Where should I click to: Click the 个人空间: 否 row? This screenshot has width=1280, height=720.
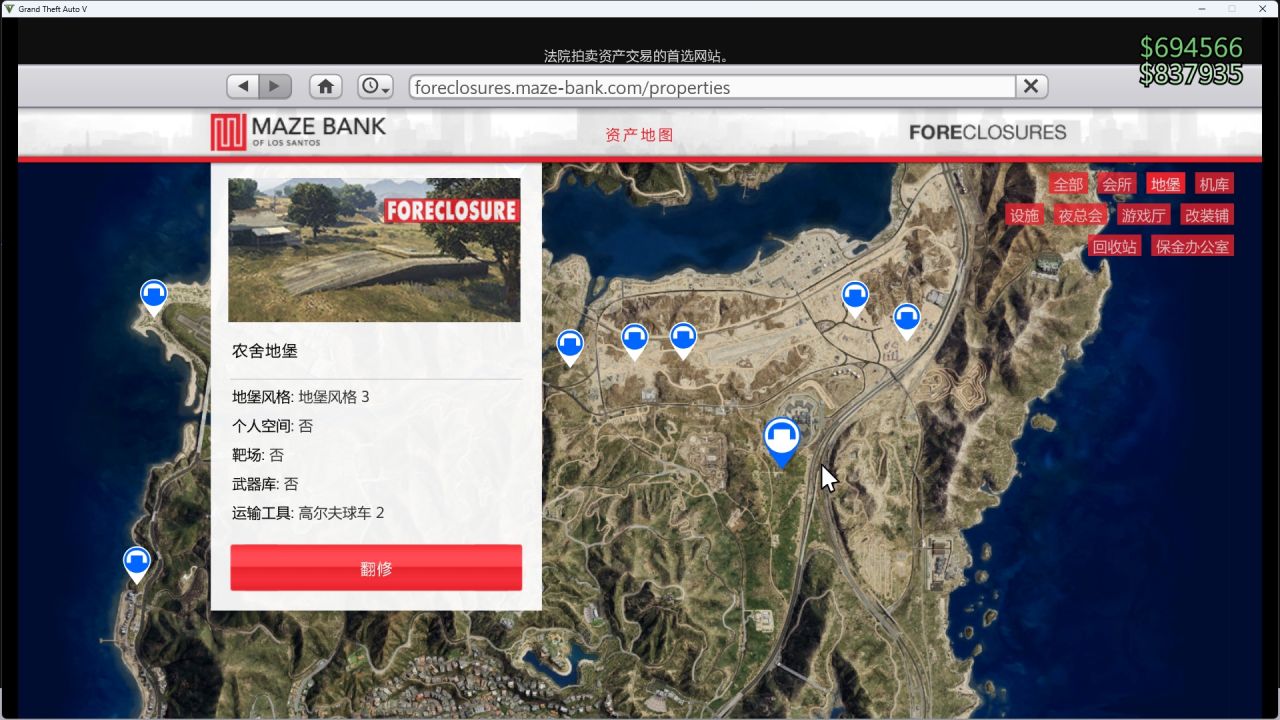273,426
